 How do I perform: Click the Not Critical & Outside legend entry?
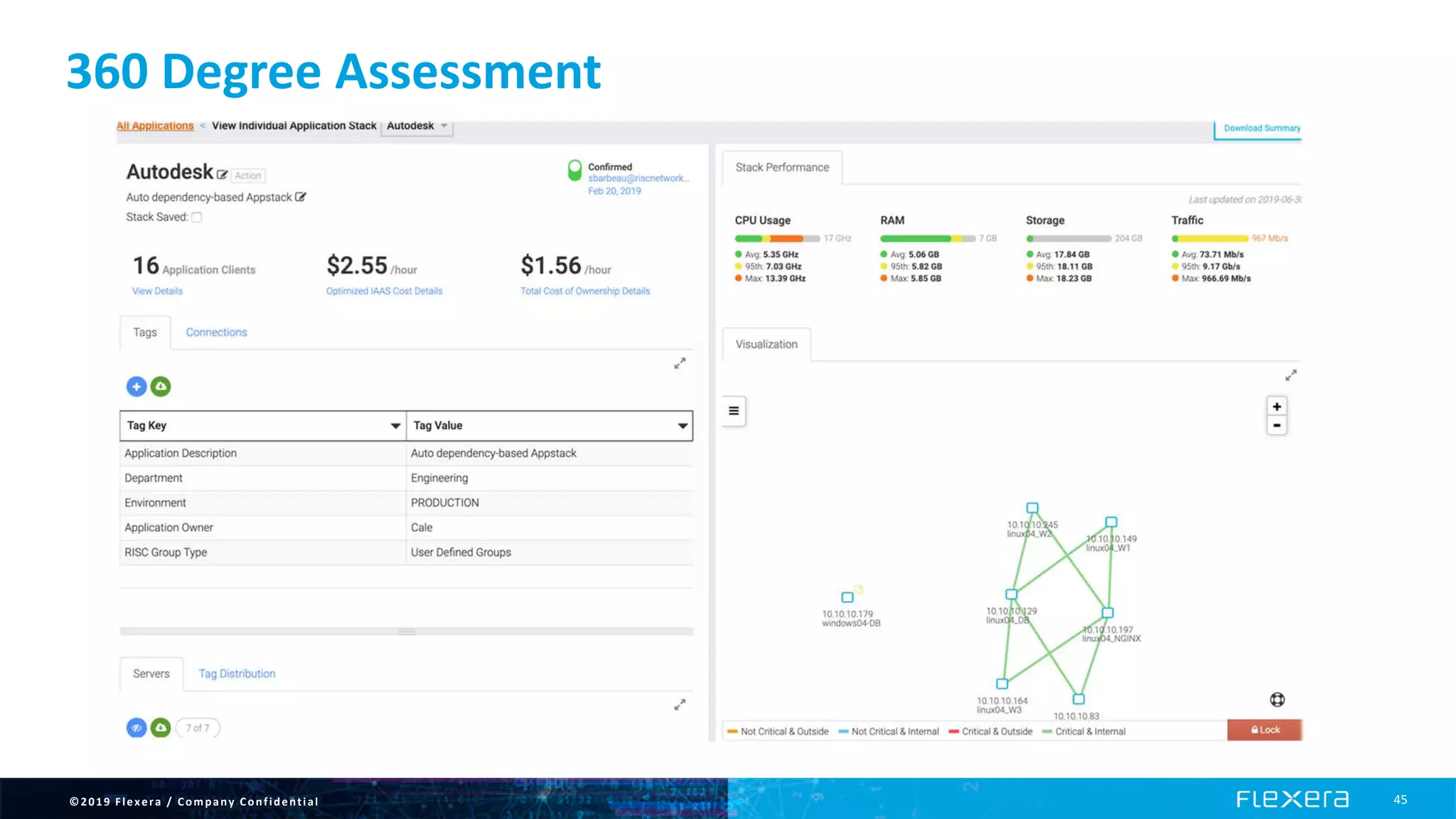coord(778,732)
